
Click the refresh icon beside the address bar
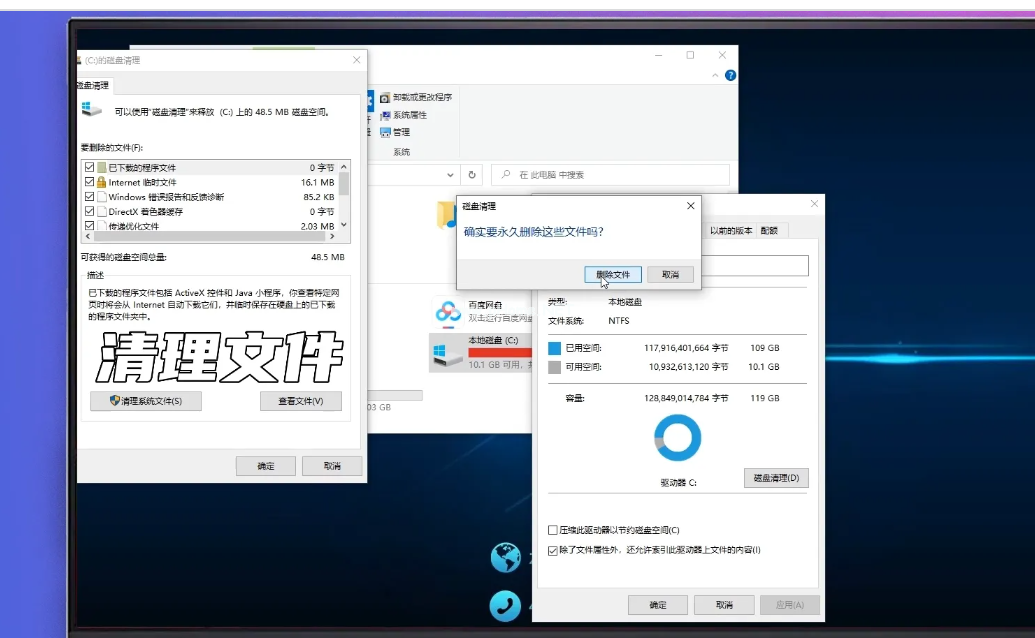473,174
